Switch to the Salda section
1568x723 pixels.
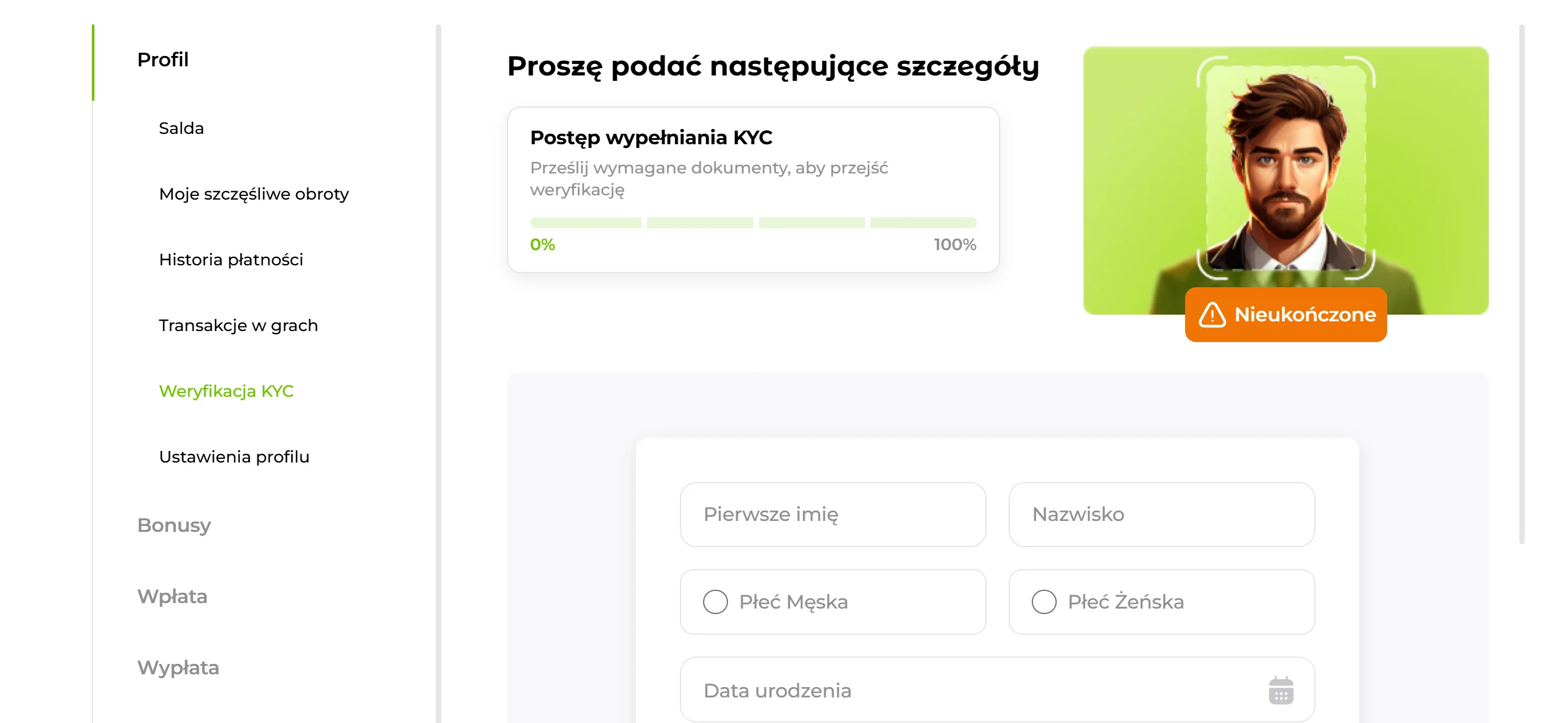point(181,128)
